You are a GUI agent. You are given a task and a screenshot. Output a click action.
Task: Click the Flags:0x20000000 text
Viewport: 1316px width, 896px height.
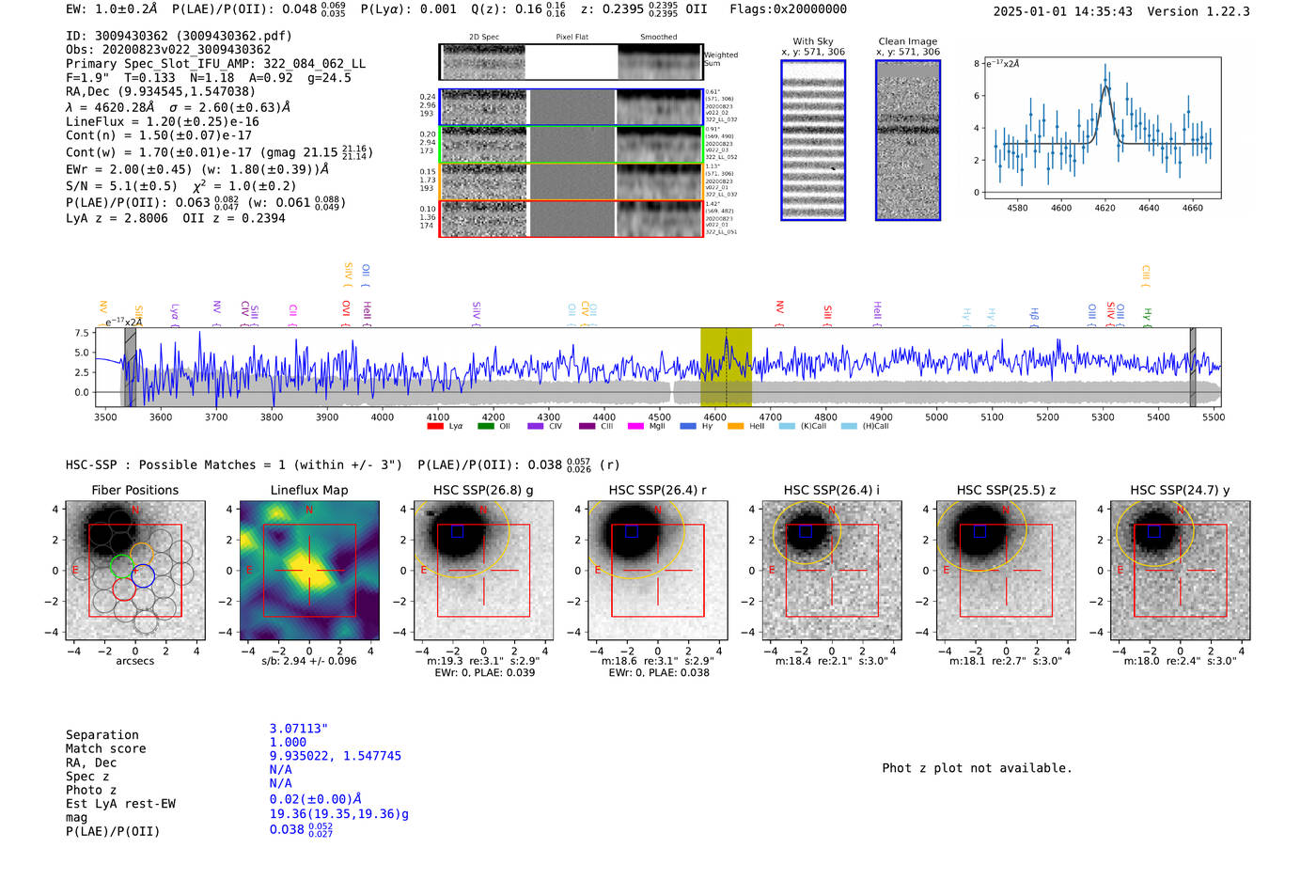coord(788,9)
